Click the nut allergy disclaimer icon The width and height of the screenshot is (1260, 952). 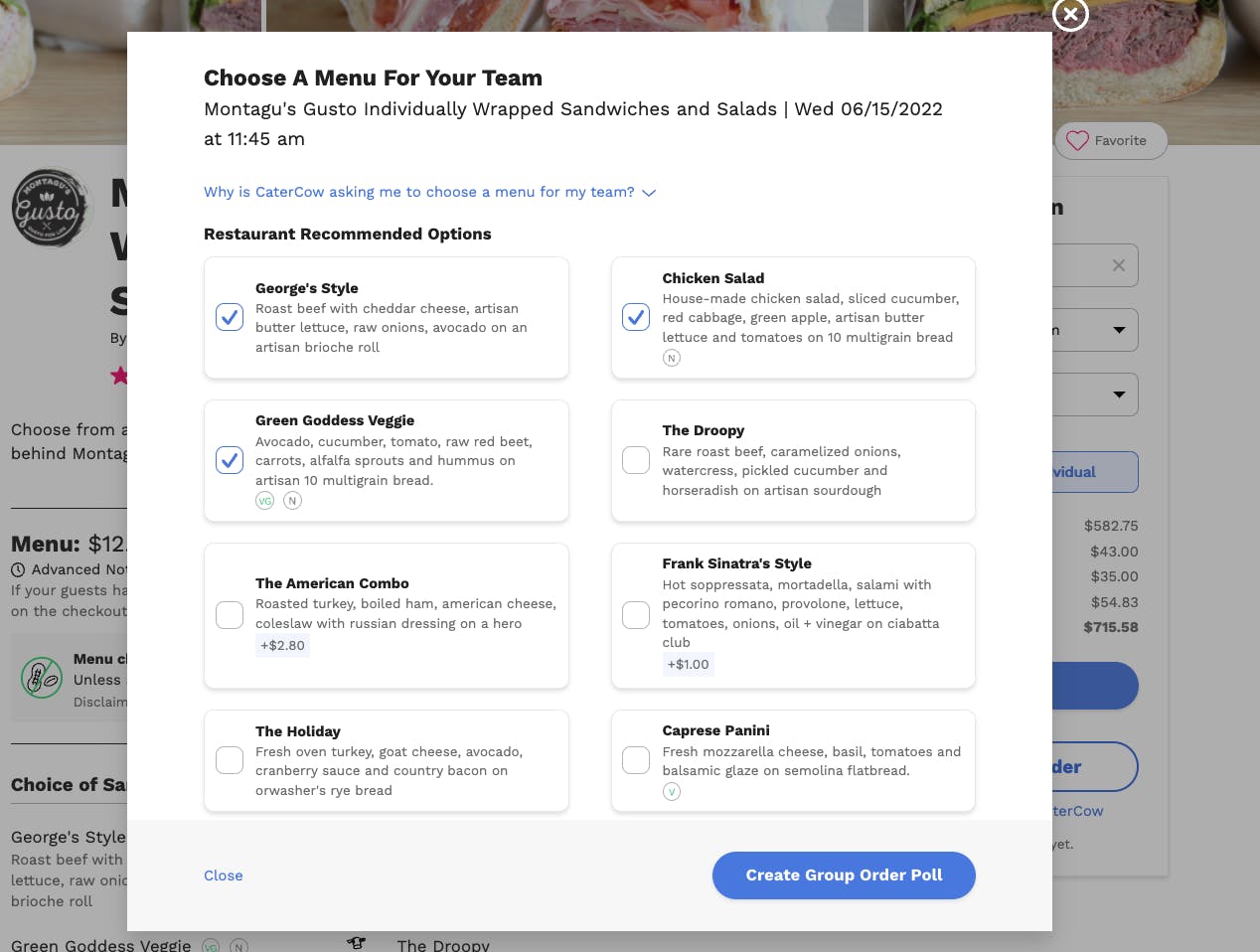42,678
